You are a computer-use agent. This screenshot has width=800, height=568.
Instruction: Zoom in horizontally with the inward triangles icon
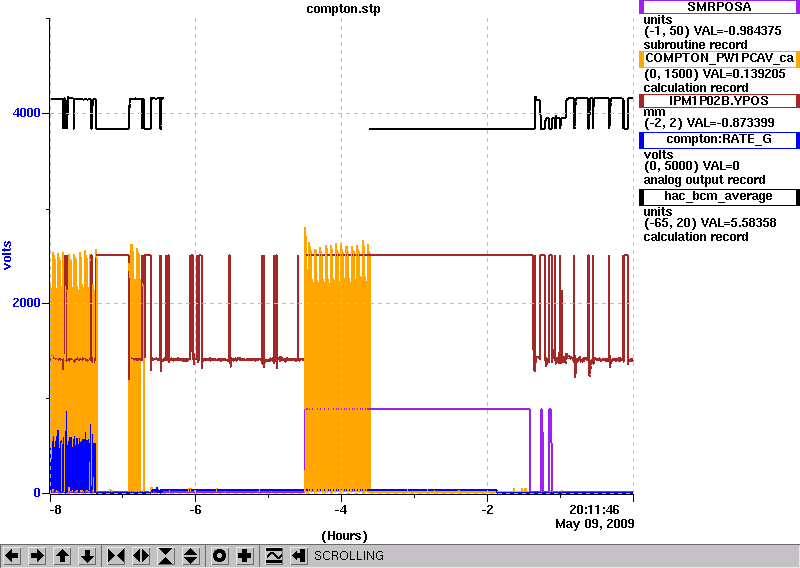116,555
